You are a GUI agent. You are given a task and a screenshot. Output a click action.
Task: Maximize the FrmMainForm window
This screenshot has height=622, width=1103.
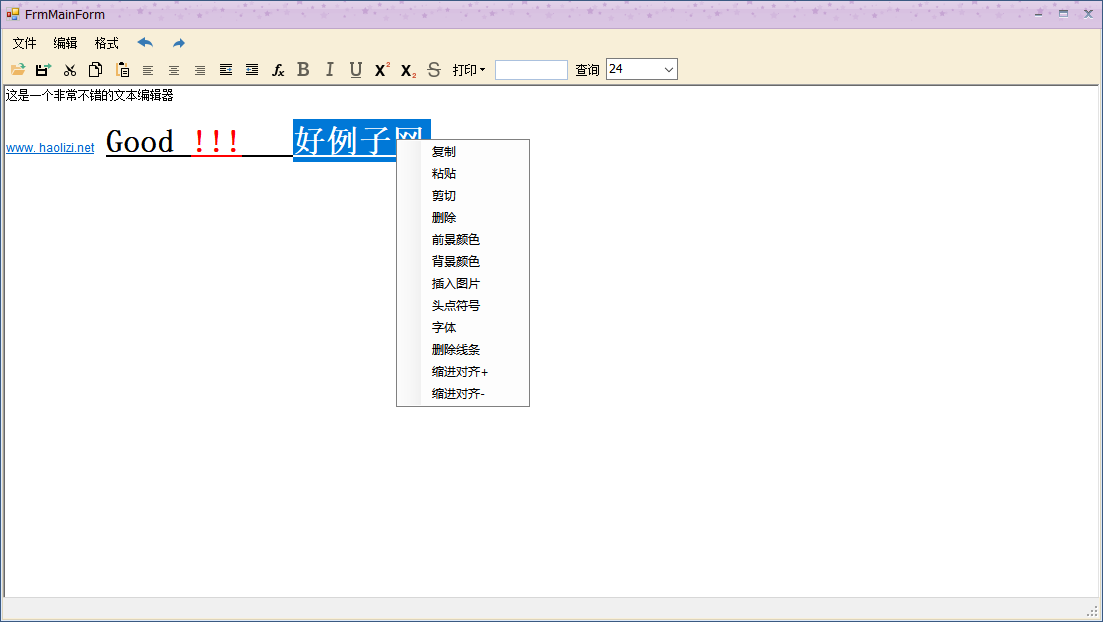tap(1064, 14)
